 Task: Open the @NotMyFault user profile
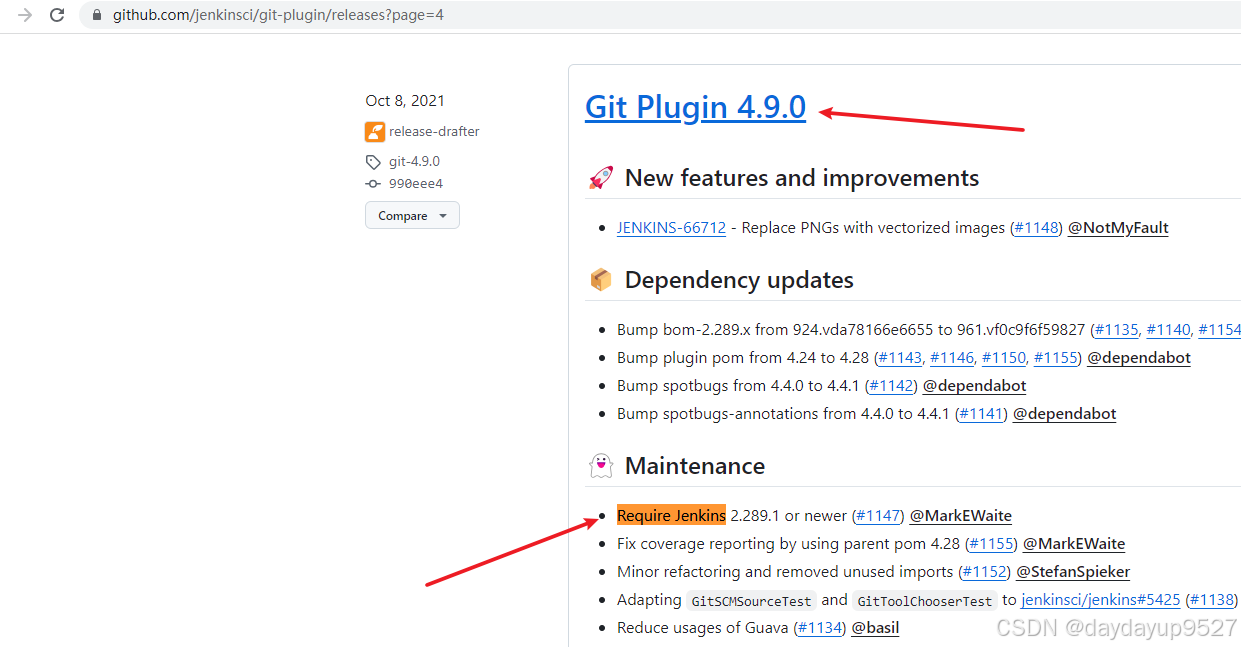(x=1118, y=228)
